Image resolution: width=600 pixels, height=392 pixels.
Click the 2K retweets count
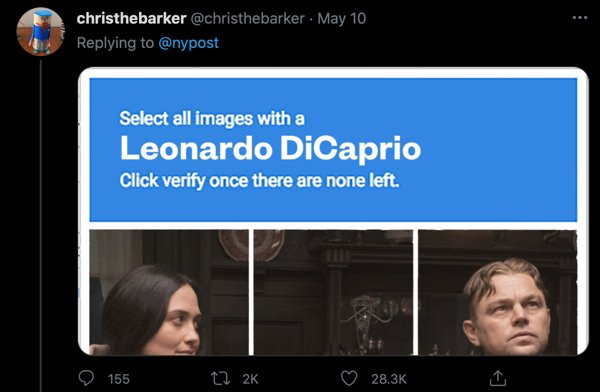(251, 379)
